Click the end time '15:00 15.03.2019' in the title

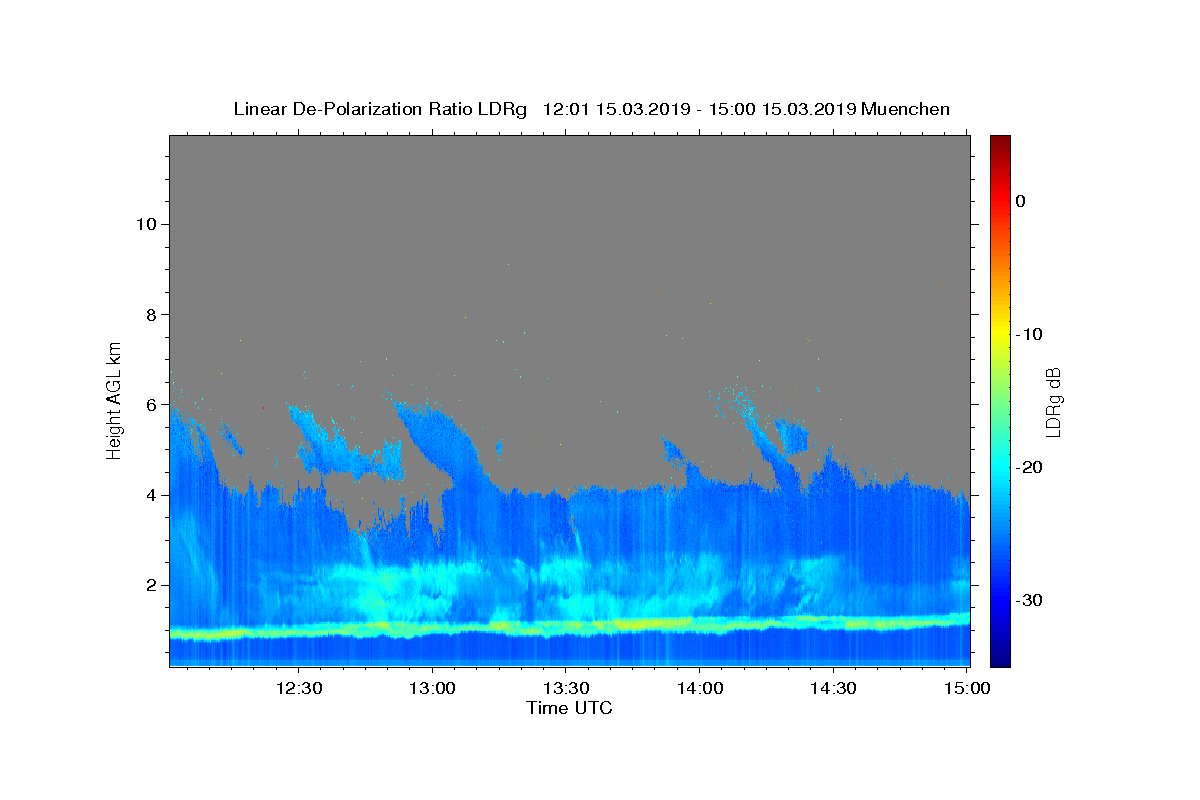(782, 109)
